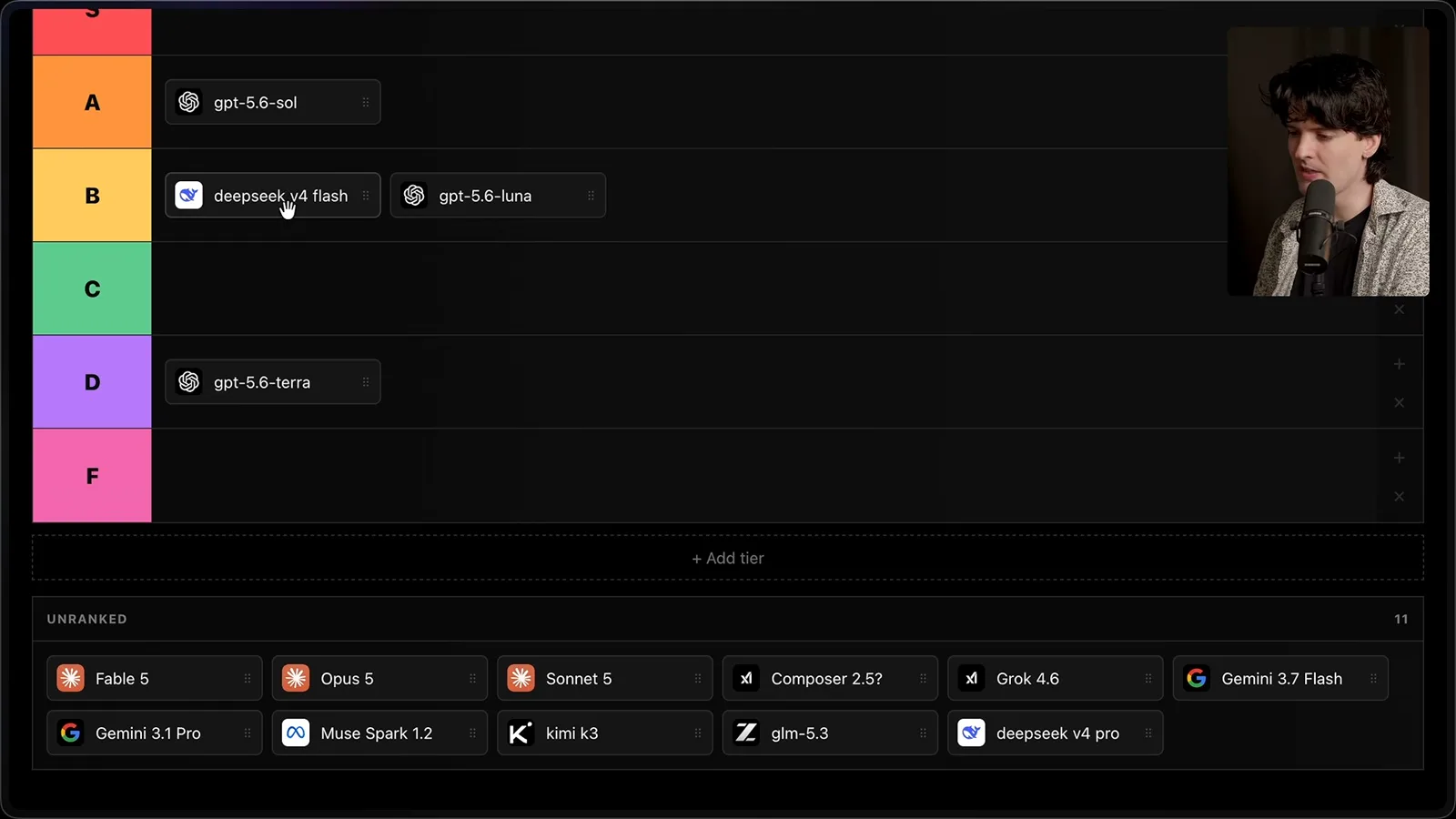Image resolution: width=1456 pixels, height=819 pixels.
Task: Click the Anthropic icon on Sonnet 5
Action: pos(521,678)
